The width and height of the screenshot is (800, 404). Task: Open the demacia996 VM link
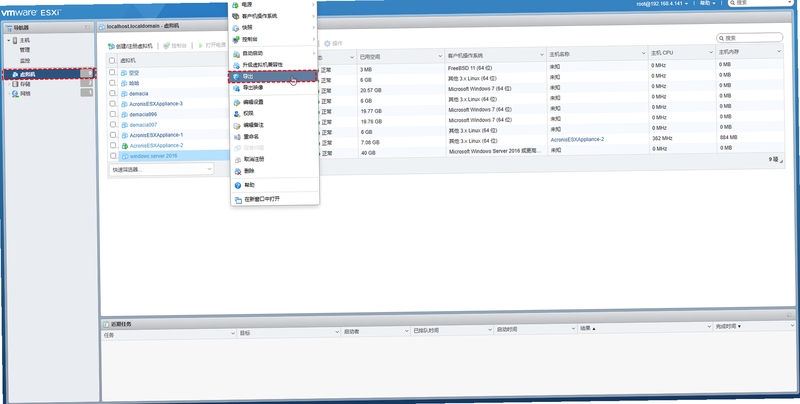click(x=143, y=114)
